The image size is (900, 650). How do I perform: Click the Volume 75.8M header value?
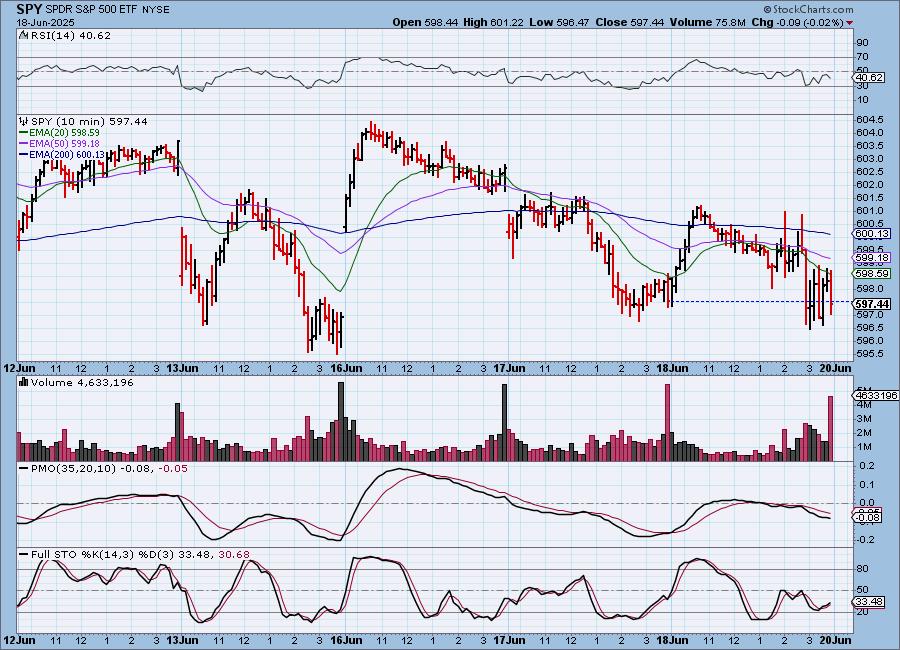click(707, 22)
